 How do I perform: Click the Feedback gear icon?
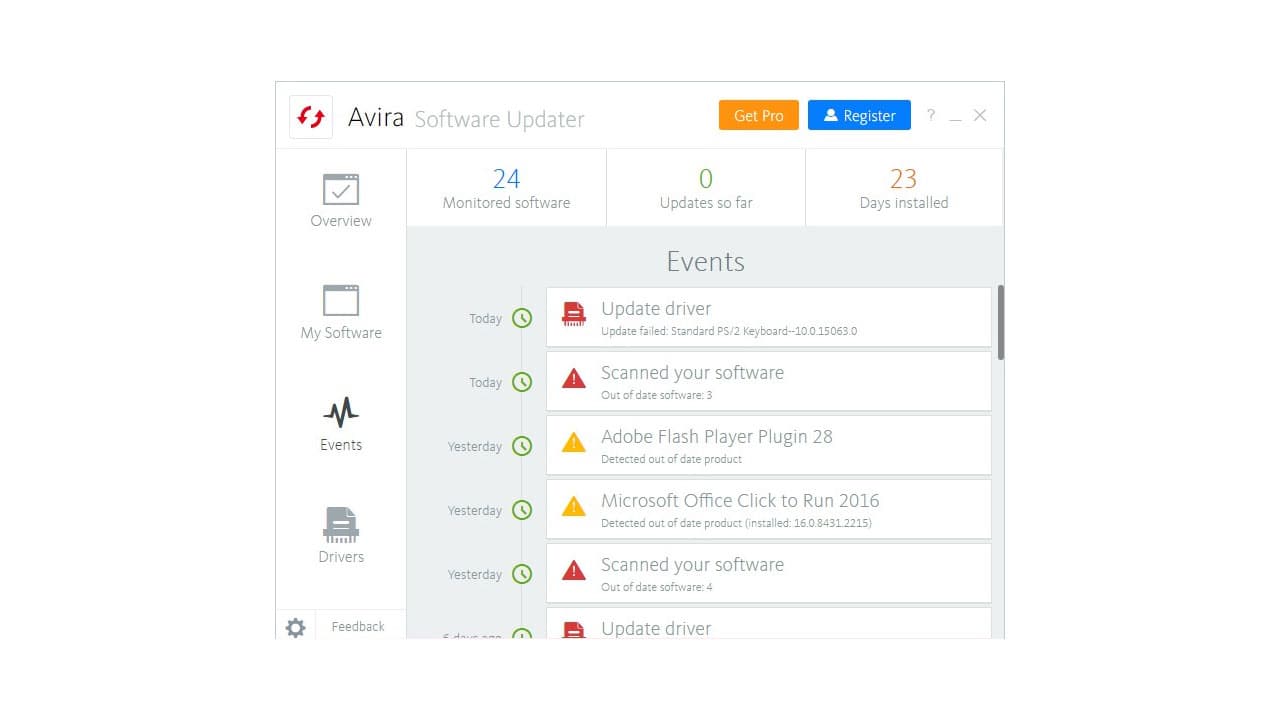point(295,627)
